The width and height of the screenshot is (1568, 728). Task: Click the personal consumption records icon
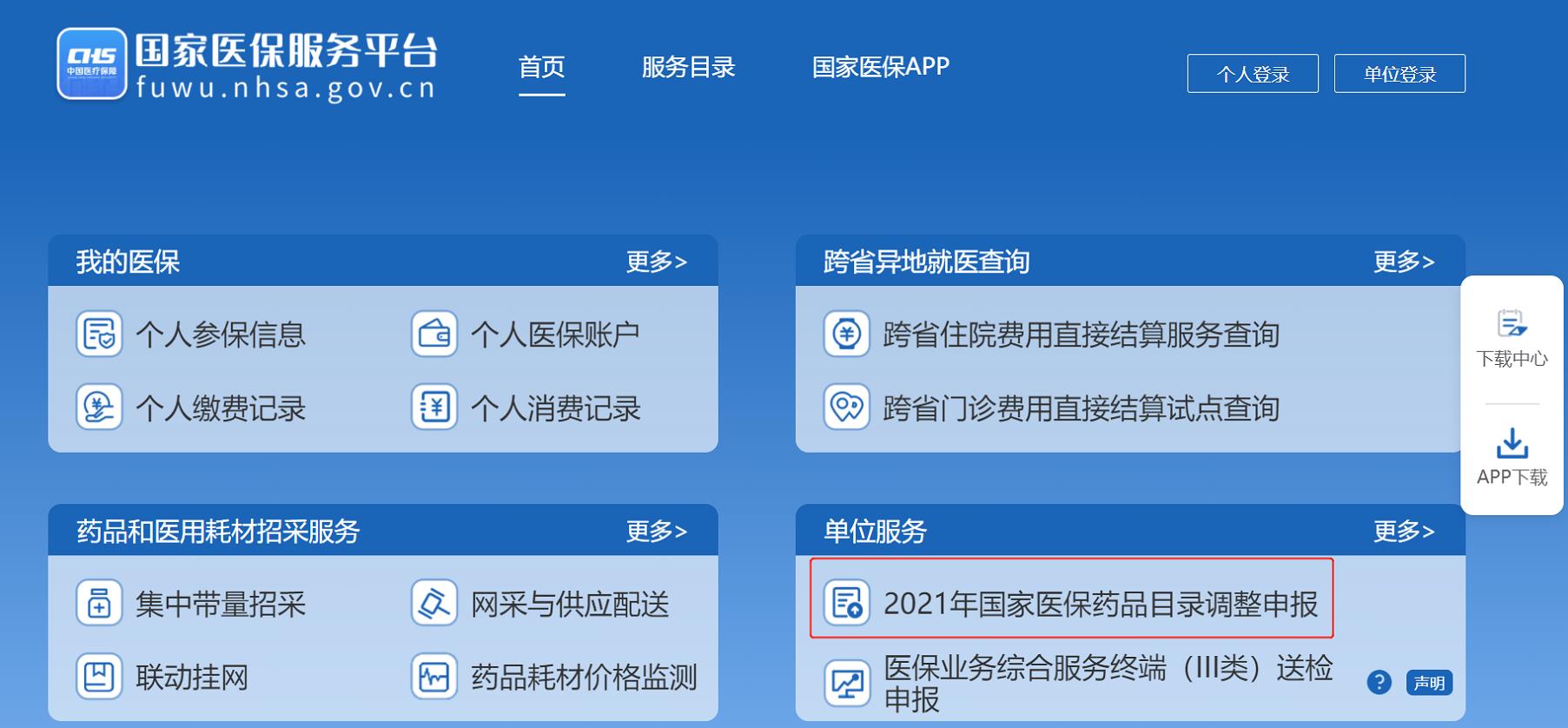[x=434, y=407]
